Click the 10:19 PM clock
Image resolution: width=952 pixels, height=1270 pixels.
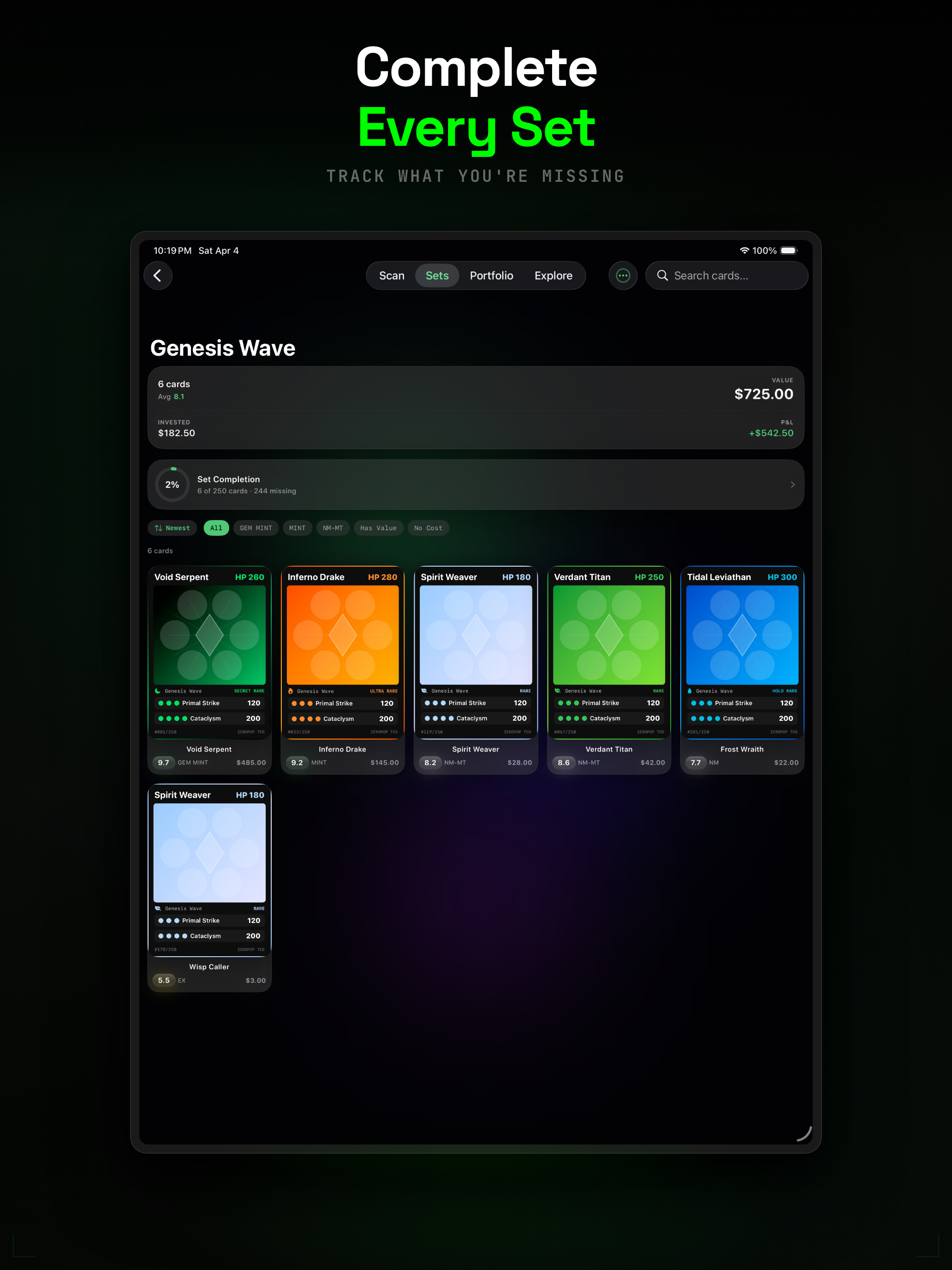click(x=173, y=250)
